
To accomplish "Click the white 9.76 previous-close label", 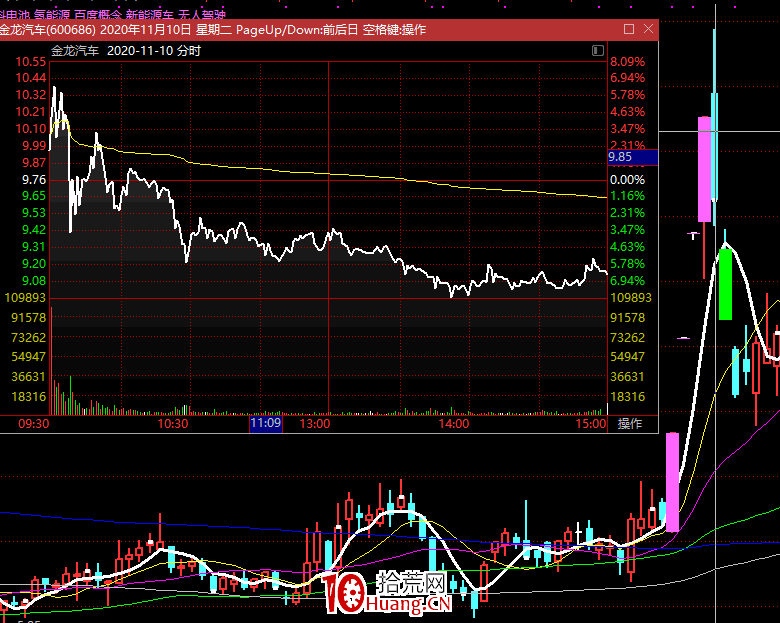I will coord(34,180).
